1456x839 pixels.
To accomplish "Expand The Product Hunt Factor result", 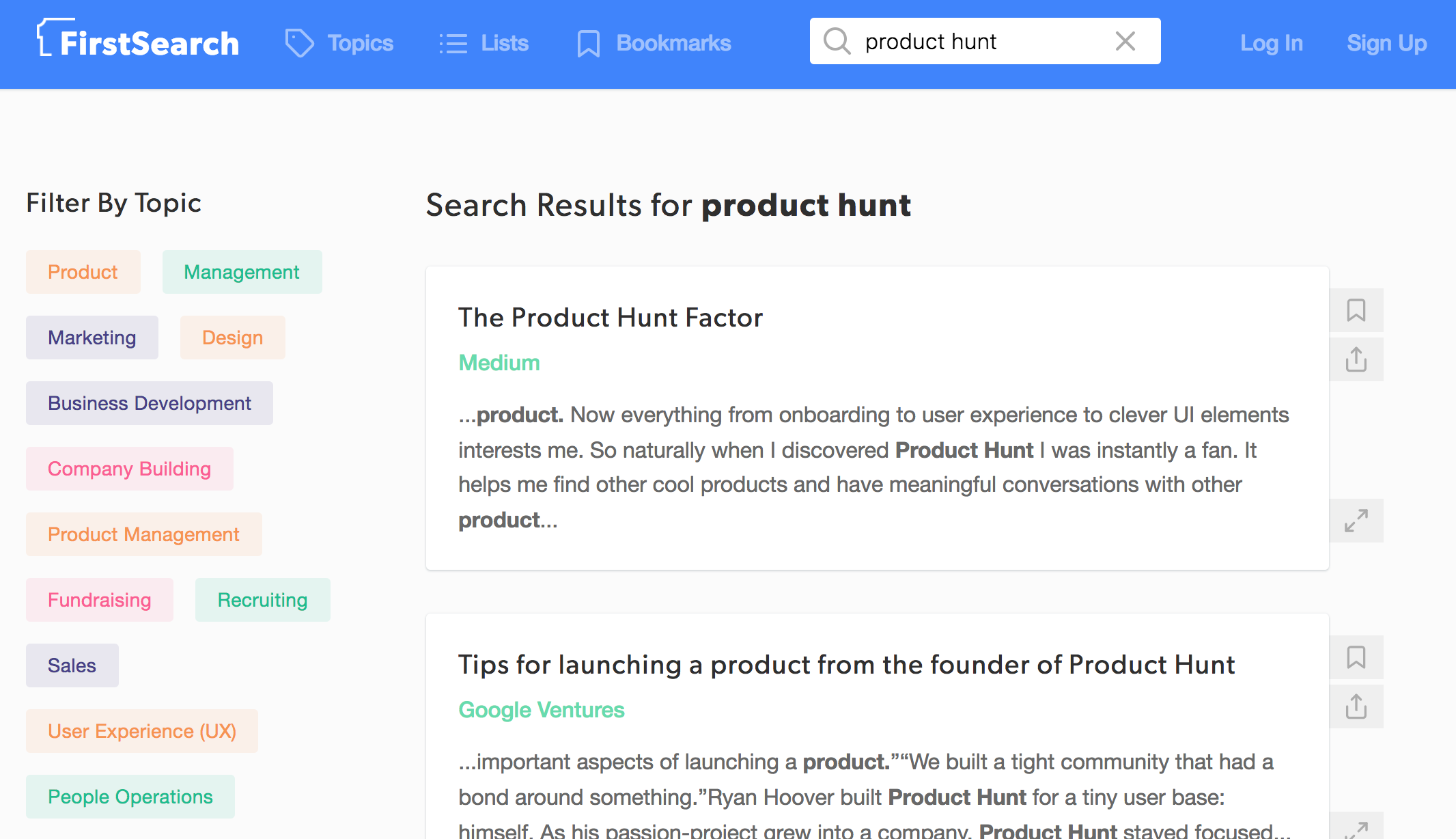I will [1356, 521].
